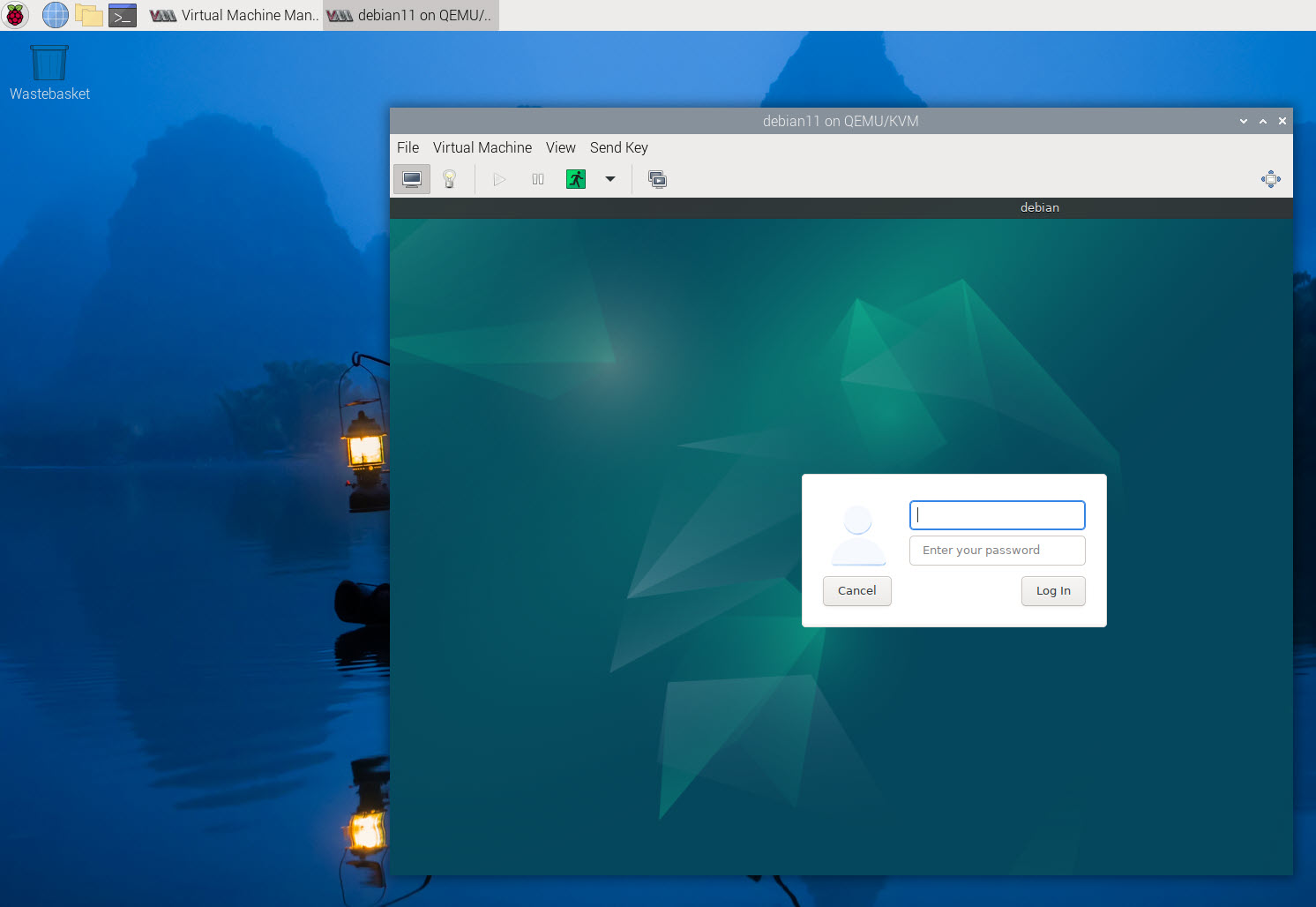This screenshot has height=907, width=1316.
Task: Click the Run virtual machine play icon
Action: coord(499,179)
